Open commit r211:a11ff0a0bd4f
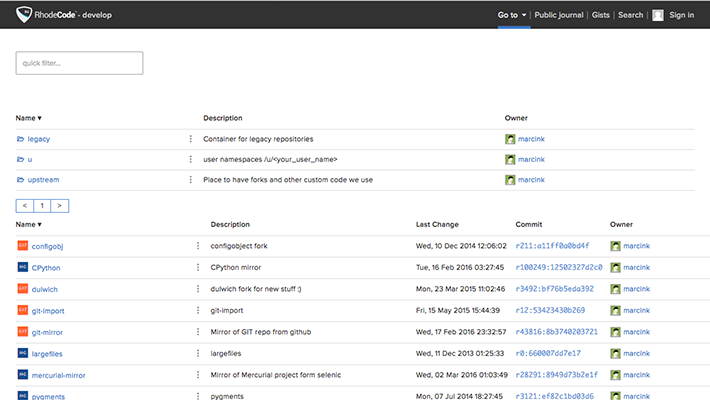Viewport: 710px width, 400px height. click(552, 246)
